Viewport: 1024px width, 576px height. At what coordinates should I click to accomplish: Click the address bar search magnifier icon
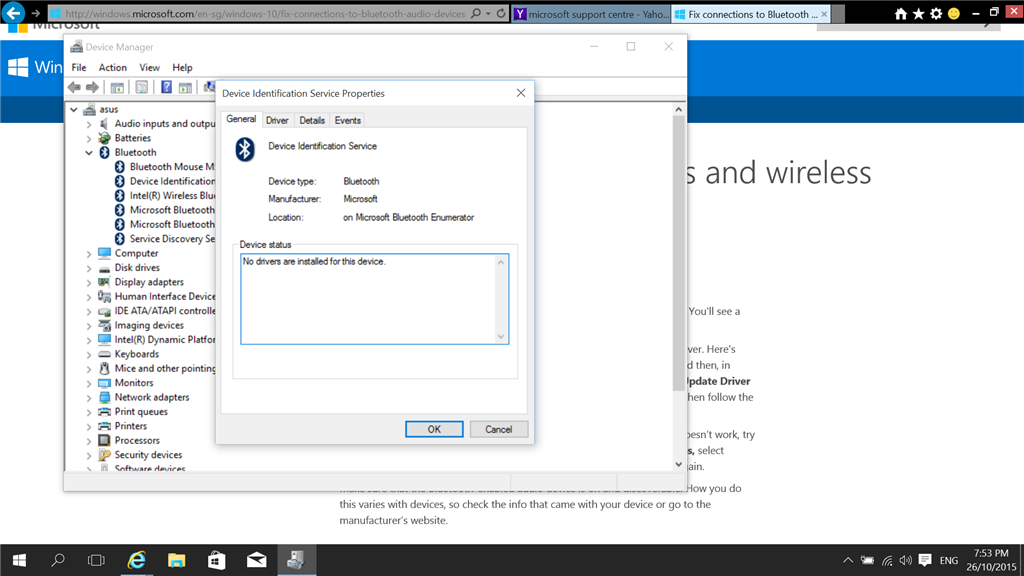point(476,13)
